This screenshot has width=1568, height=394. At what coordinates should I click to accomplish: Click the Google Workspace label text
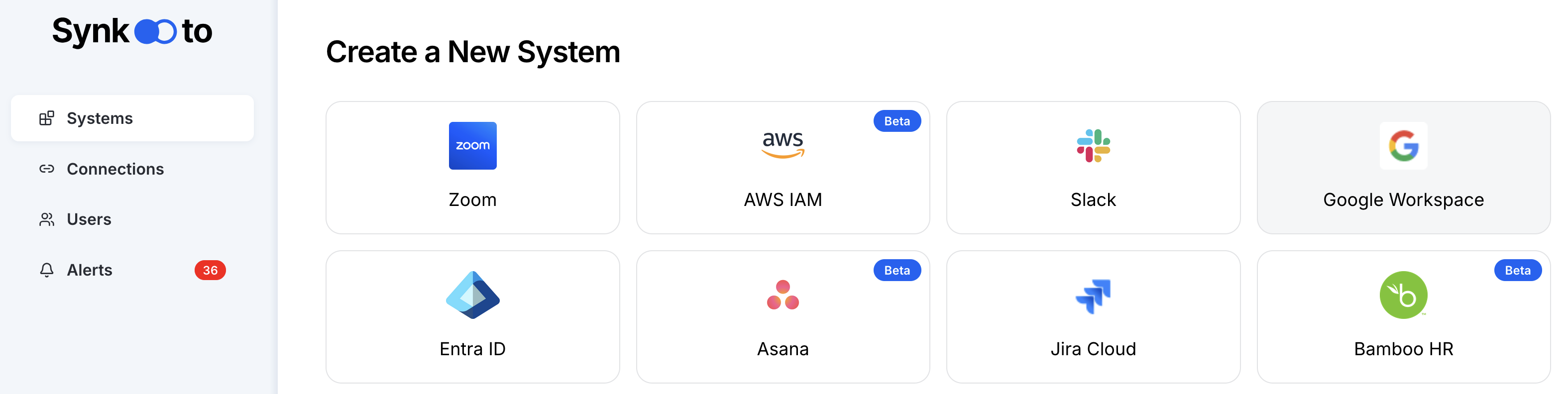(x=1403, y=200)
